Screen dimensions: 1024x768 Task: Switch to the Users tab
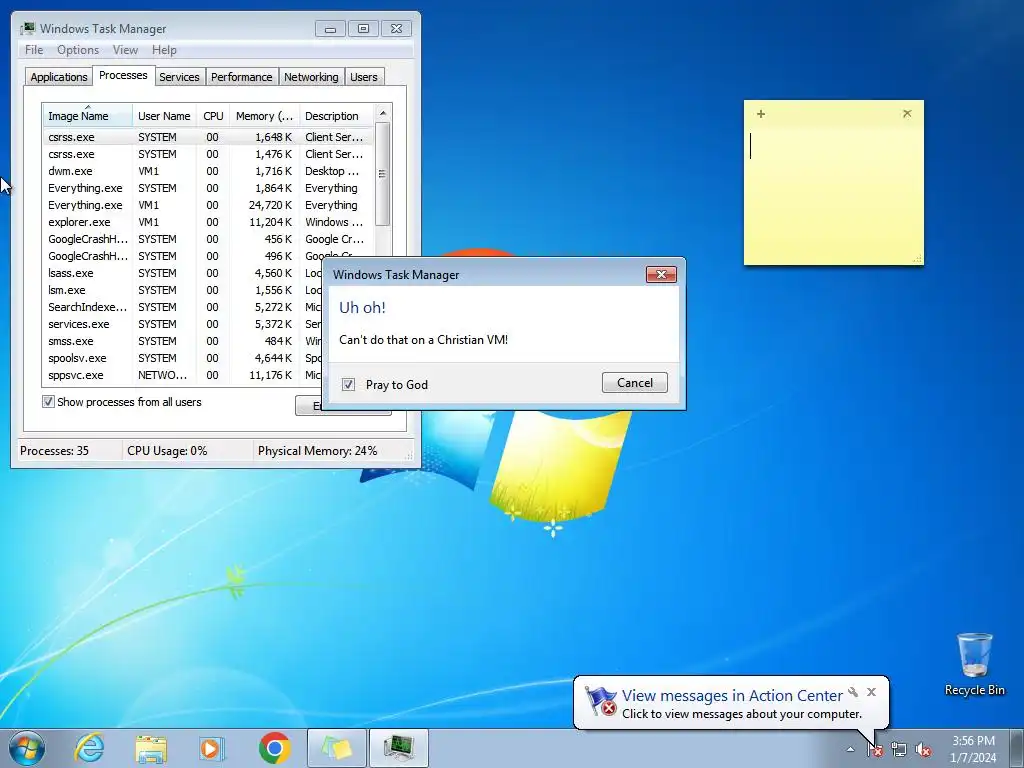(364, 77)
